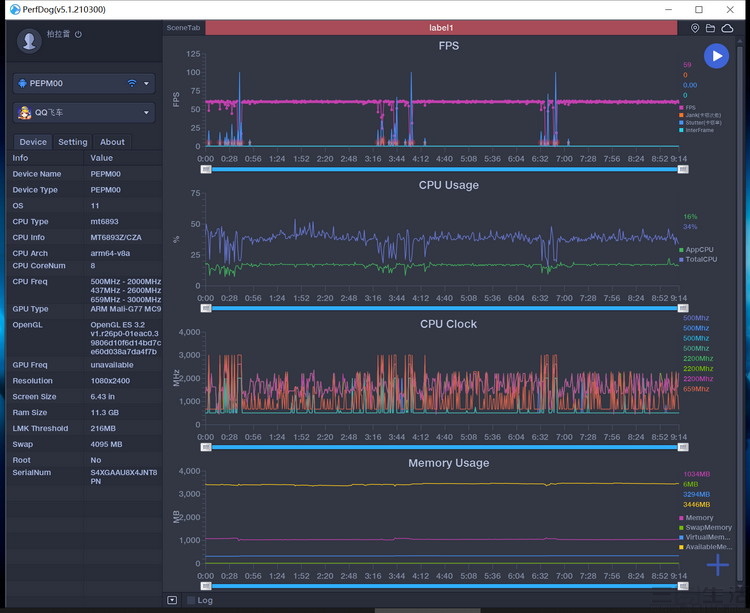Image resolution: width=750 pixels, height=613 pixels.
Task: Toggle InterFrame legend series
Action: point(696,130)
